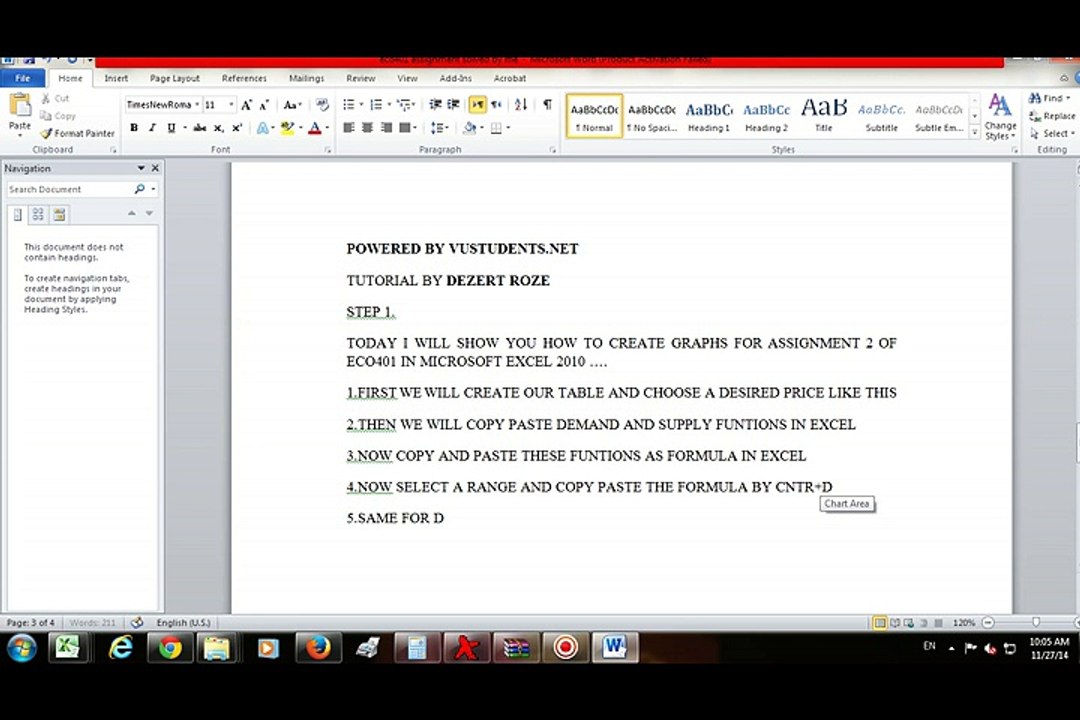1080x720 pixels.
Task: Click the Multilevel List icon
Action: [404, 105]
